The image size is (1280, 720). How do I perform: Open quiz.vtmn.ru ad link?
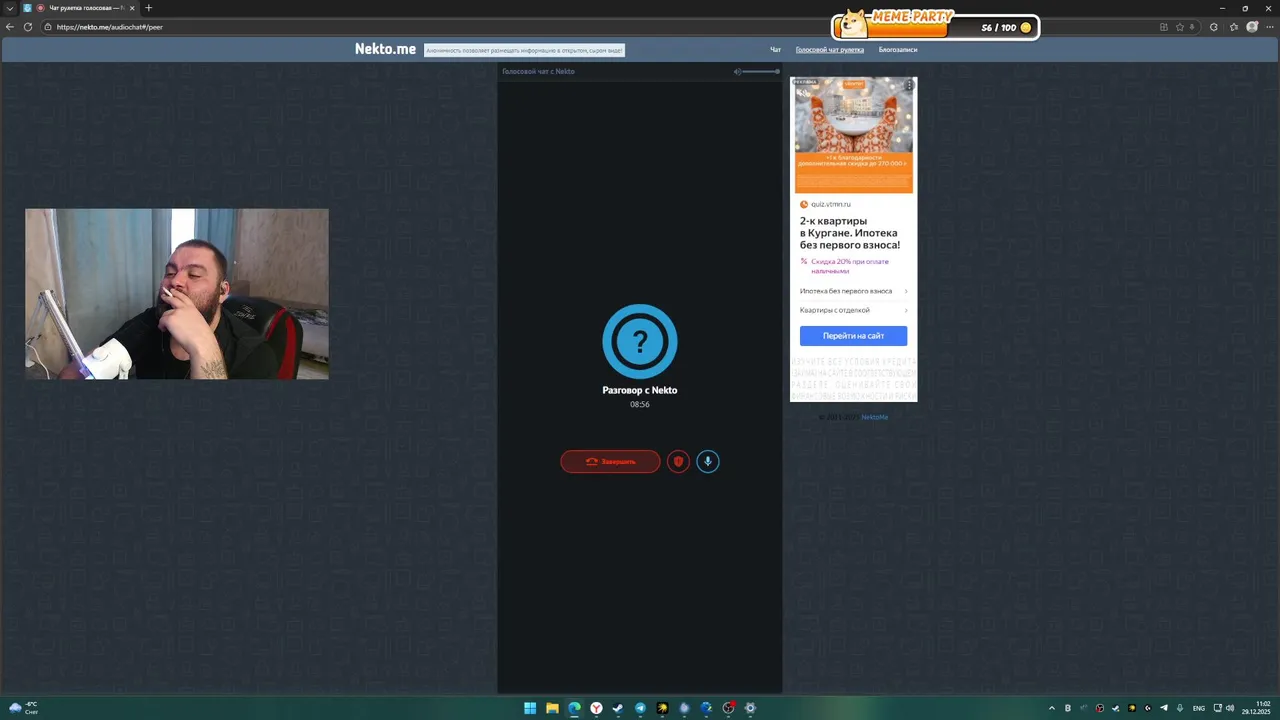pos(830,204)
